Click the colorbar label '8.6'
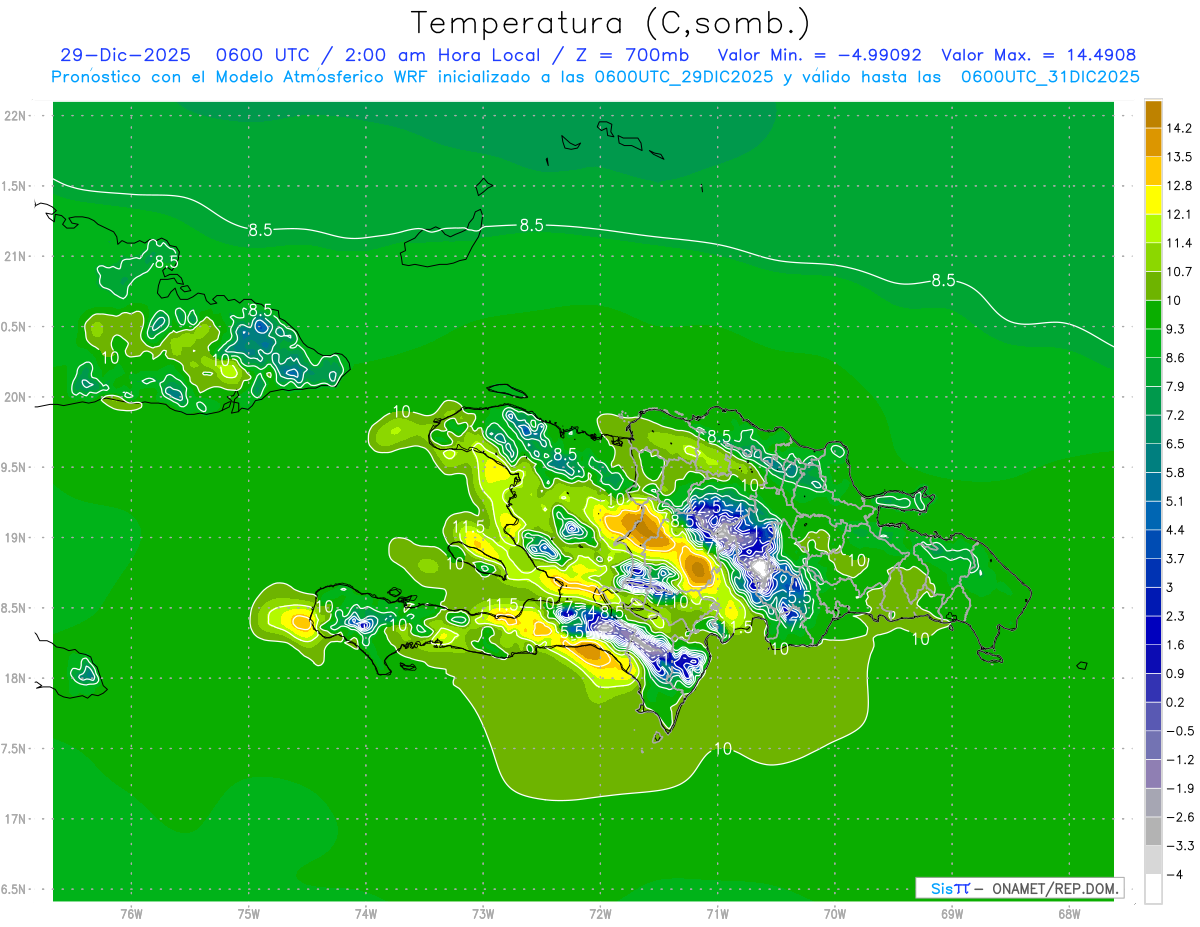The width and height of the screenshot is (1200, 927). click(1177, 358)
